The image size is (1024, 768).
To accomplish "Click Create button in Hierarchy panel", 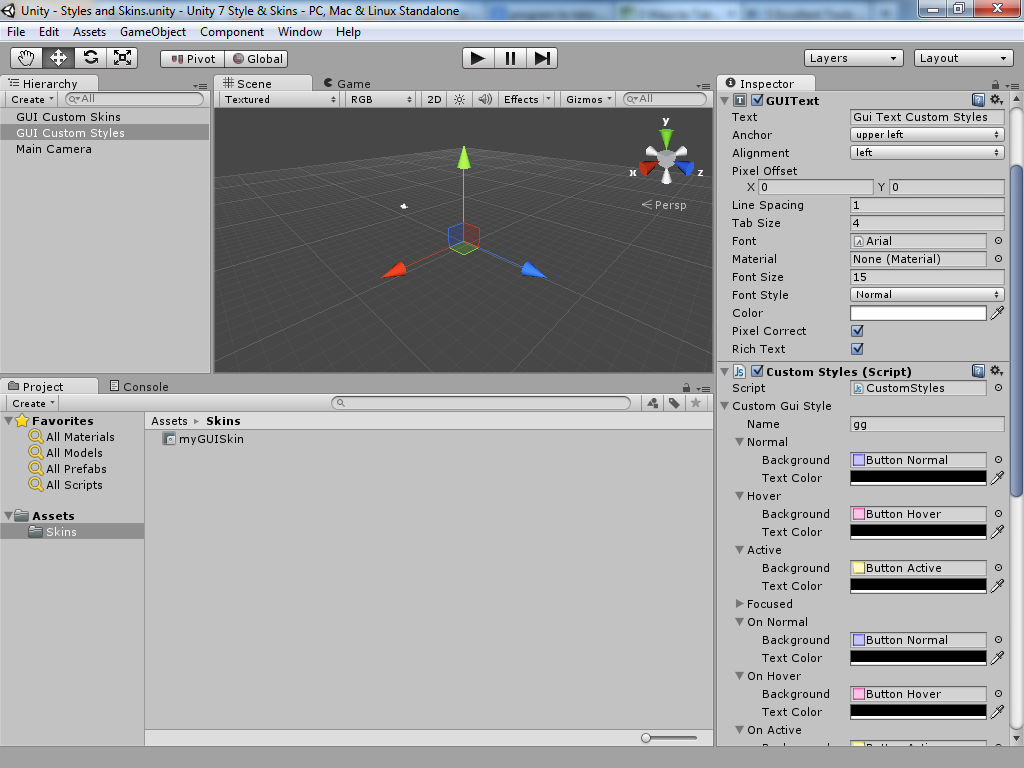I will tap(32, 99).
